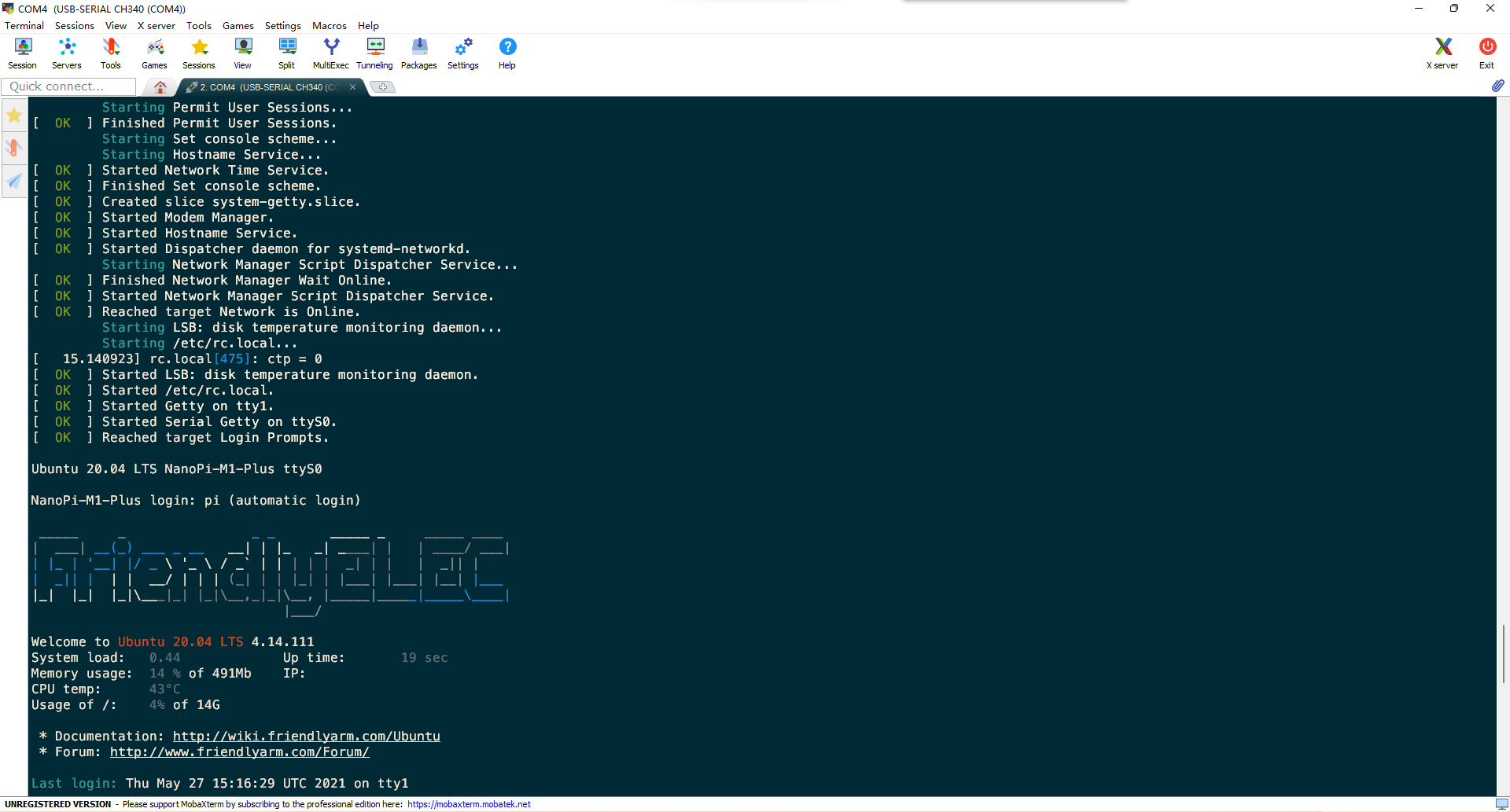
Task: Open the View toolbar button
Action: (x=243, y=53)
